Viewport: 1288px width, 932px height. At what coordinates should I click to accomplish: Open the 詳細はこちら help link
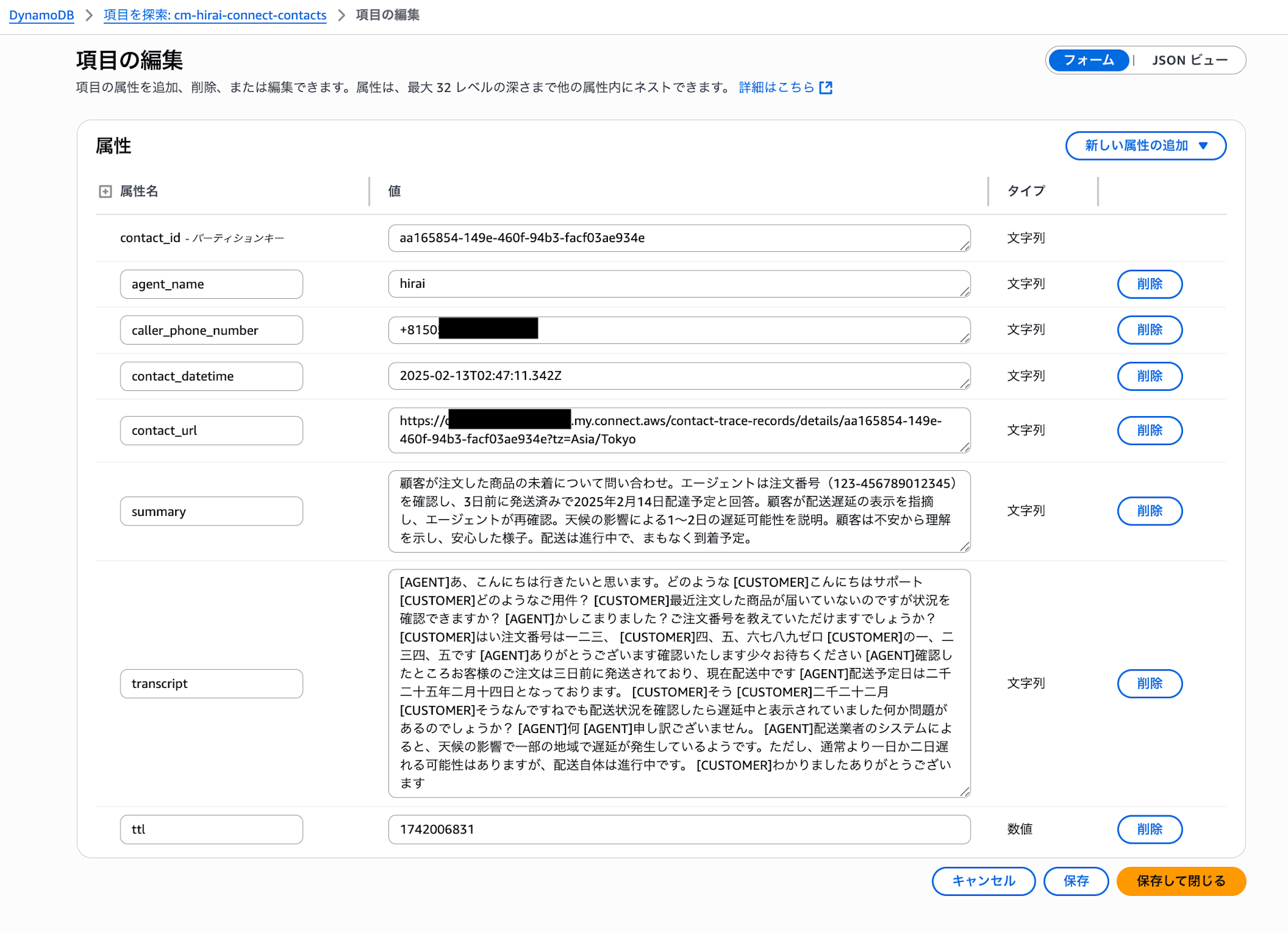pyautogui.click(x=777, y=87)
